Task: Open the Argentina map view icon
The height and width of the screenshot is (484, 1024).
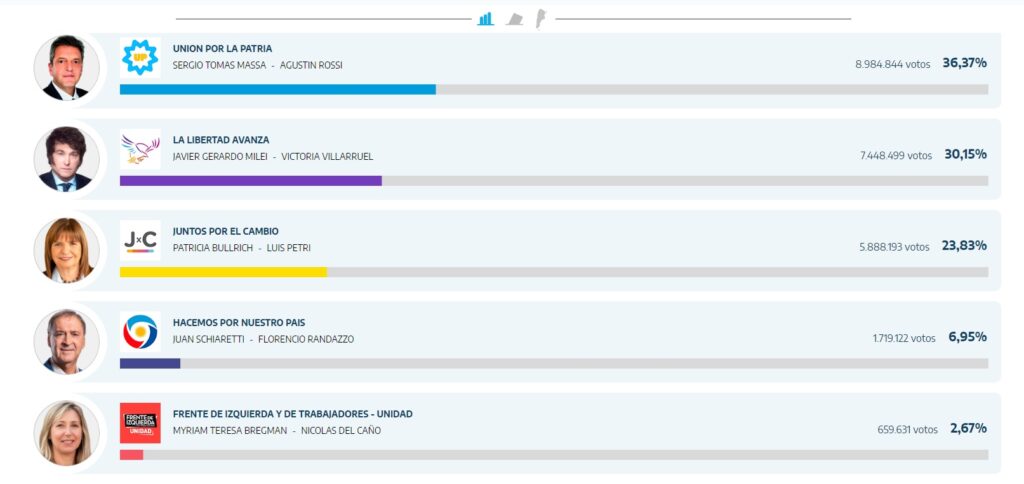Action: coord(541,18)
